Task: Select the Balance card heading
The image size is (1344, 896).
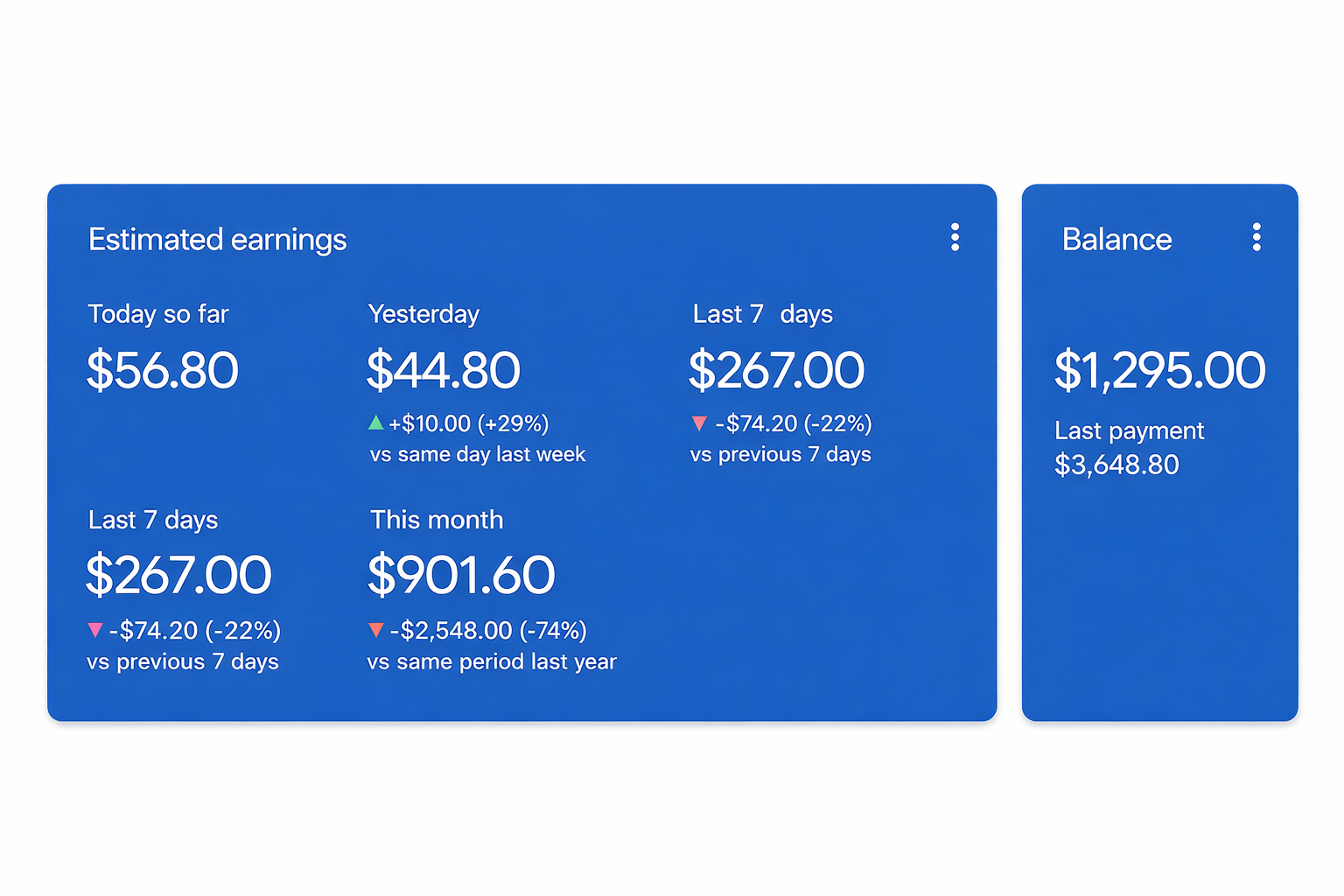Action: click(x=1116, y=240)
